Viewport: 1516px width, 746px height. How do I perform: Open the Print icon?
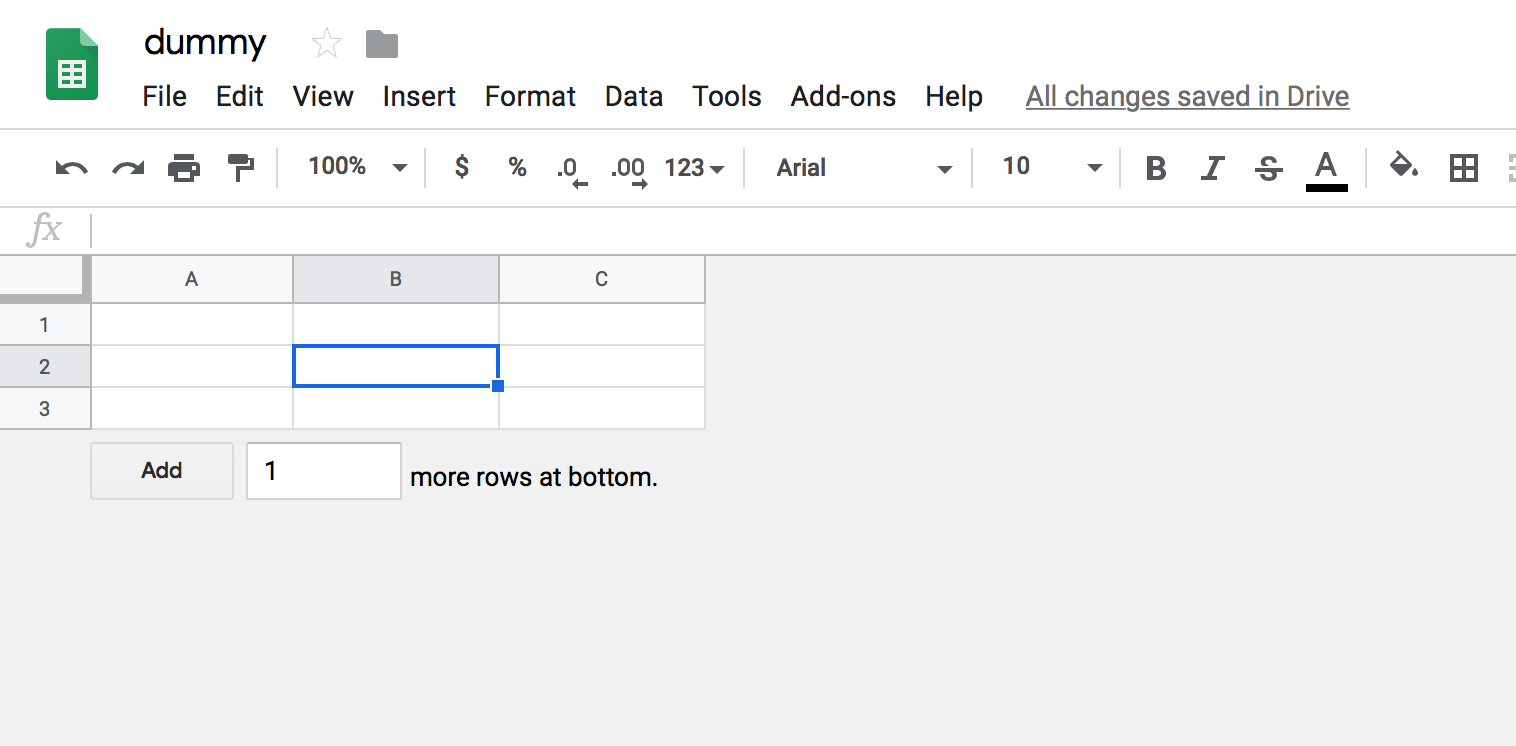click(184, 167)
